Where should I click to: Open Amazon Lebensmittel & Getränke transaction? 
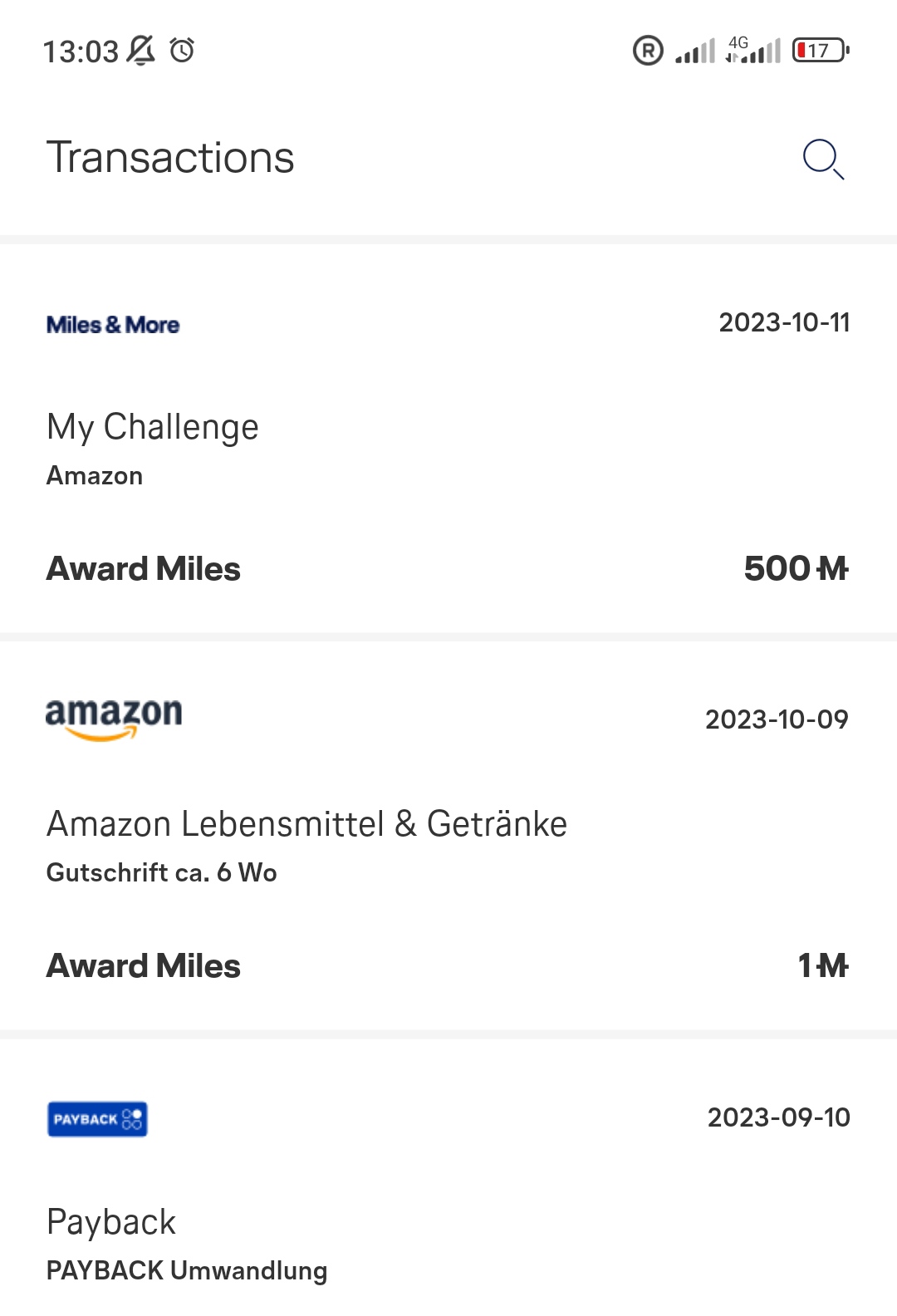(x=306, y=824)
